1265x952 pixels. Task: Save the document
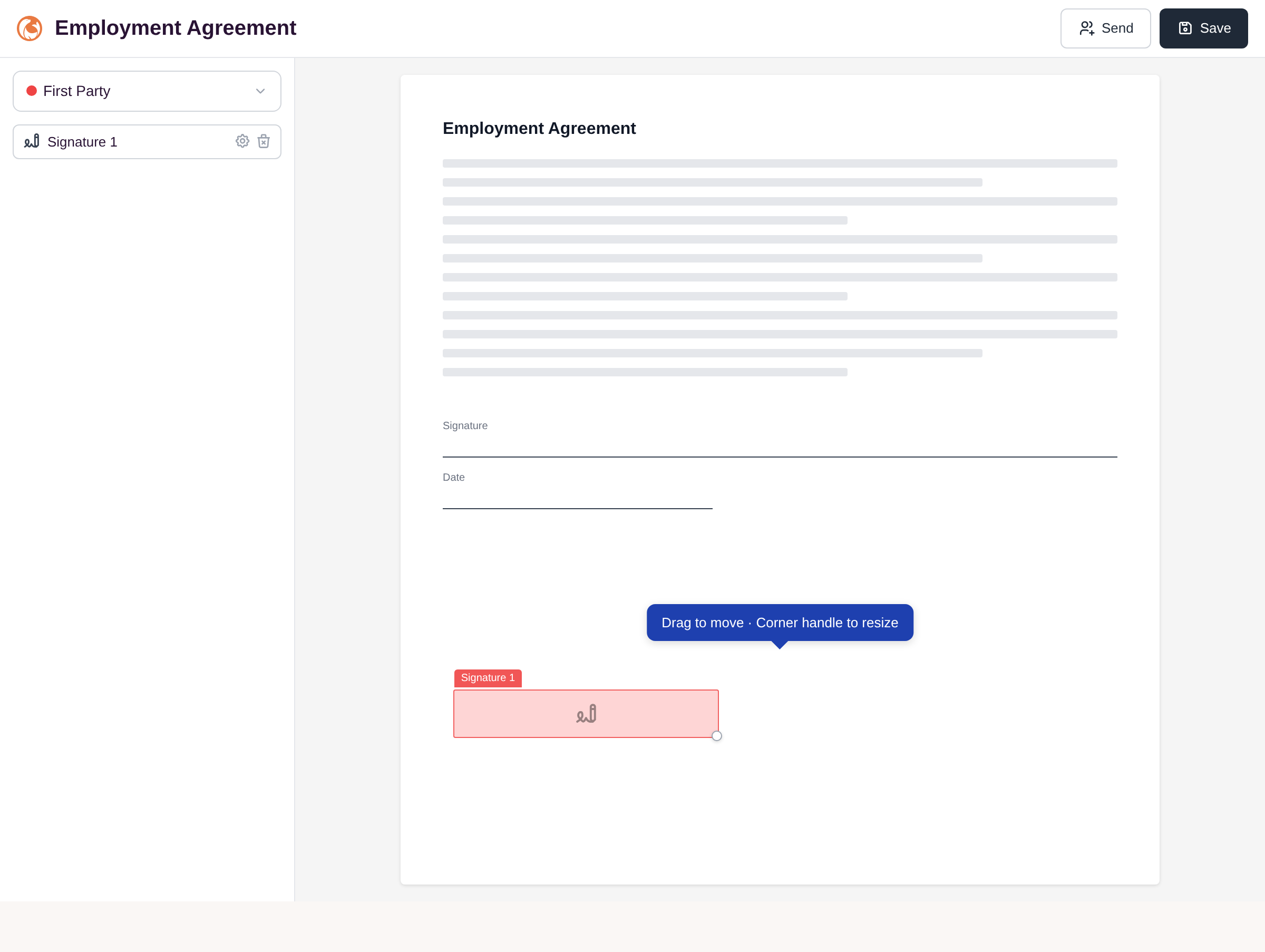pyautogui.click(x=1204, y=28)
